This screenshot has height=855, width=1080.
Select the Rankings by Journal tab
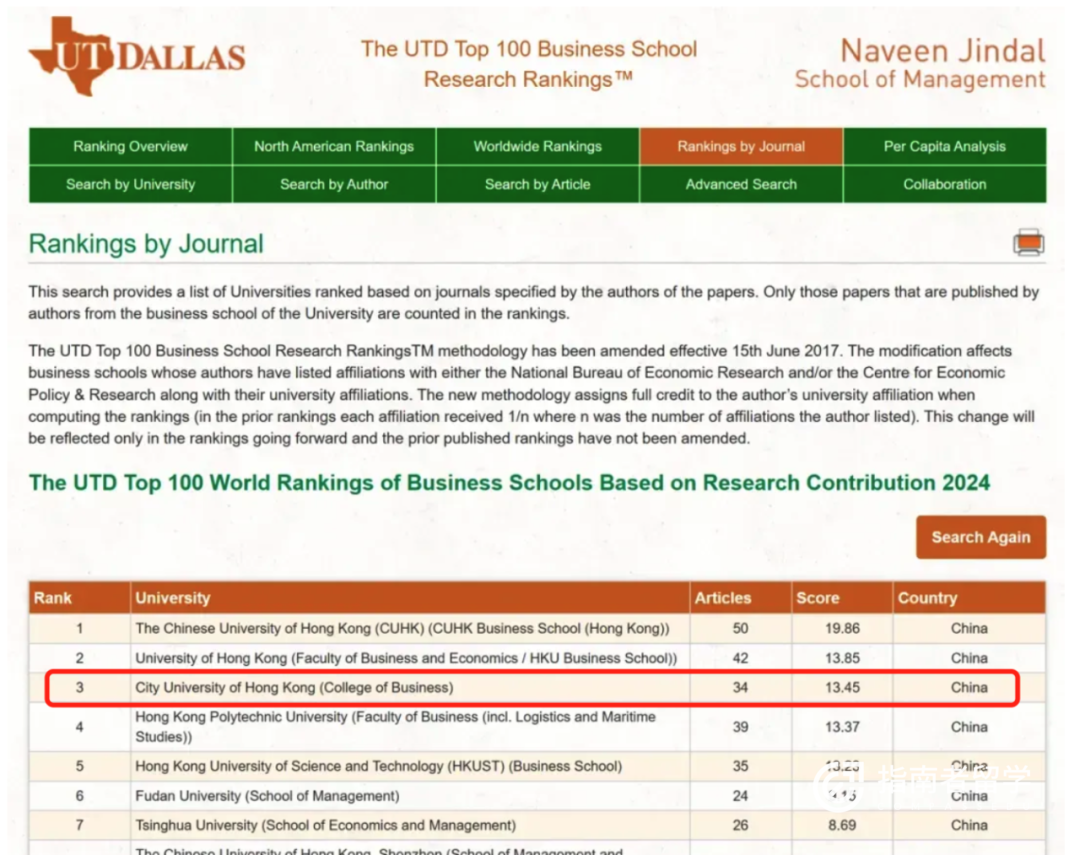pos(741,147)
